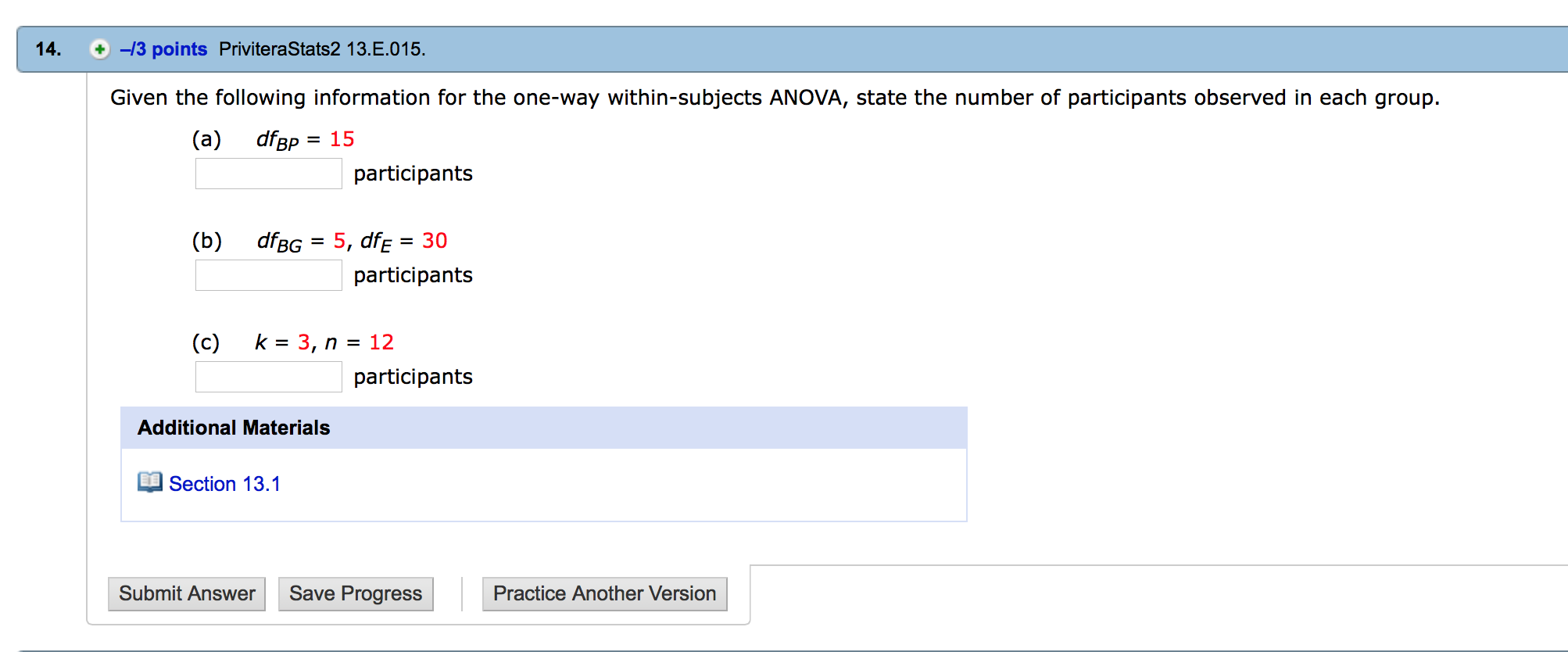Click the green plus icon beside question 14
This screenshot has height=652, width=1568.
pyautogui.click(x=99, y=49)
